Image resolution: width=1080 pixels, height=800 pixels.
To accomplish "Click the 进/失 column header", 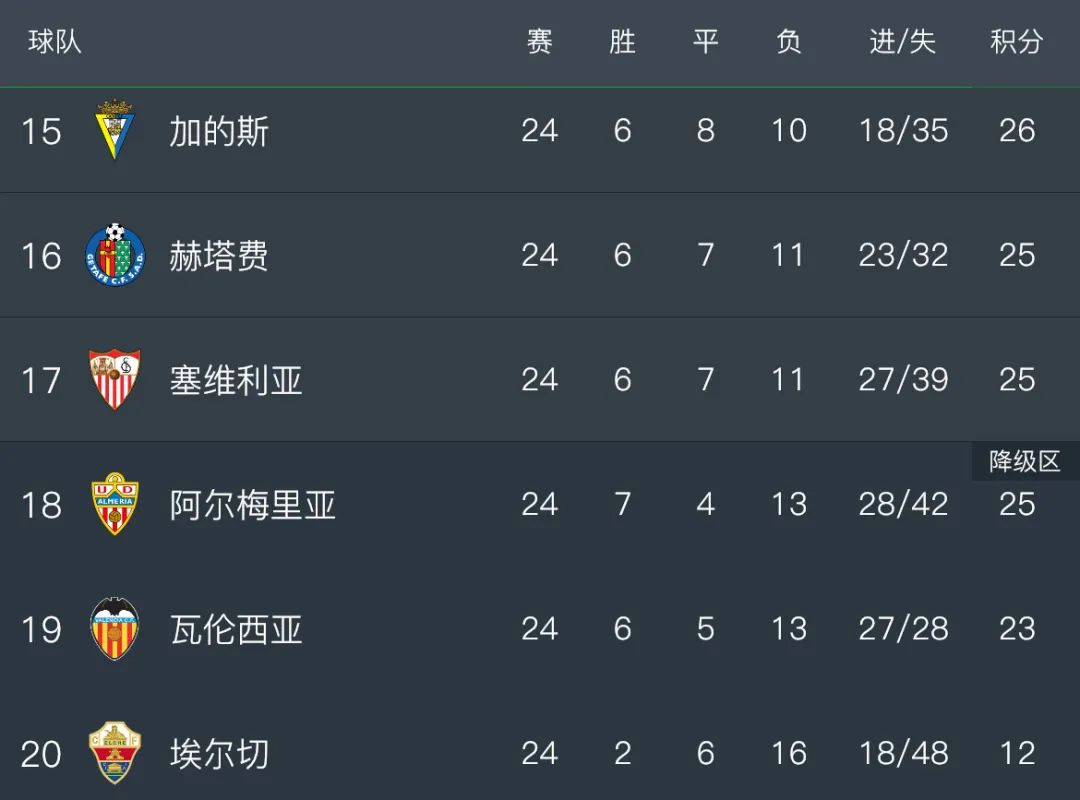I will point(903,41).
